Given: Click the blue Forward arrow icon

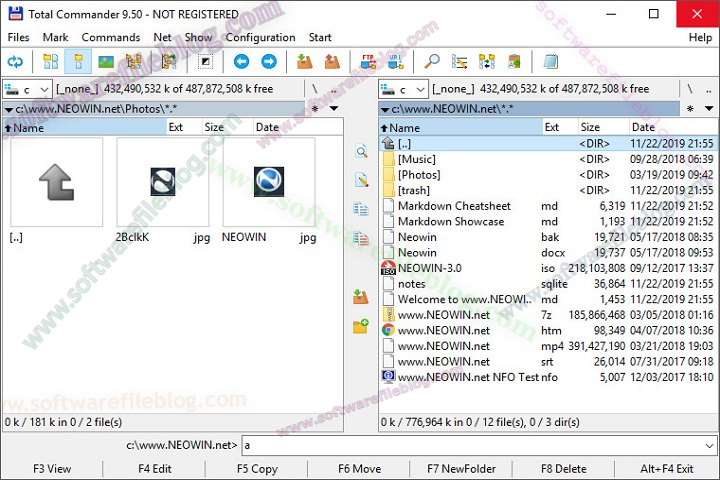Looking at the screenshot, I should (x=268, y=62).
